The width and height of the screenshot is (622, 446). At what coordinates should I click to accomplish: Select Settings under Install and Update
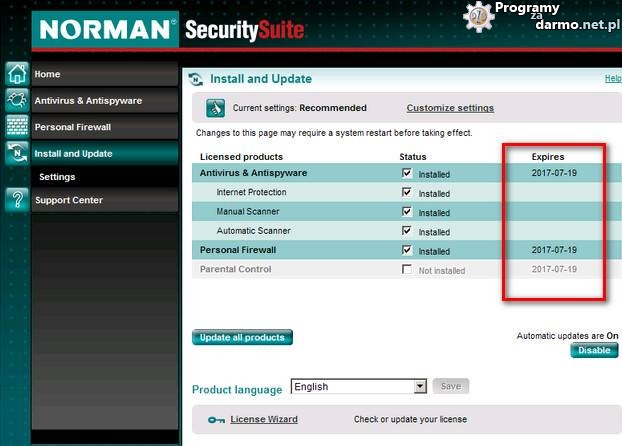click(57, 177)
